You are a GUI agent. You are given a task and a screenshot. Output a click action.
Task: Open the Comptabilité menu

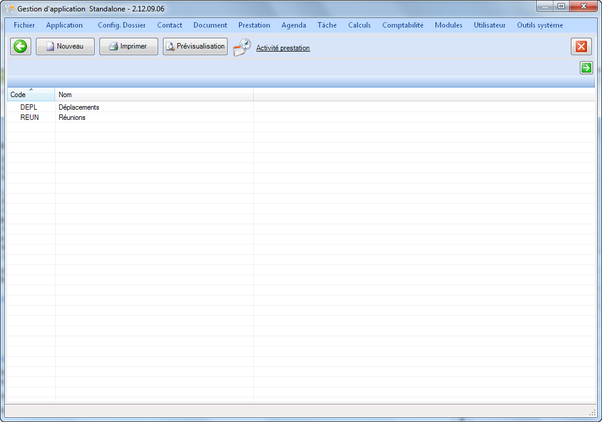pyautogui.click(x=402, y=25)
